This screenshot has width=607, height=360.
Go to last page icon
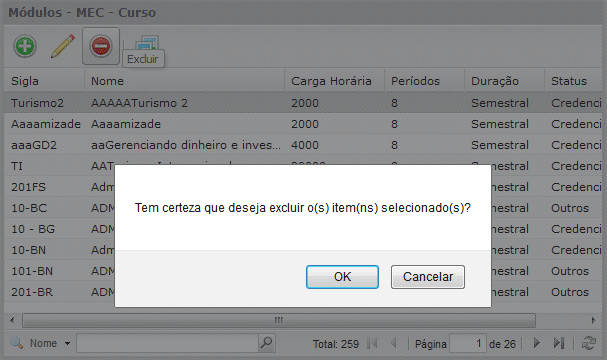tap(559, 343)
